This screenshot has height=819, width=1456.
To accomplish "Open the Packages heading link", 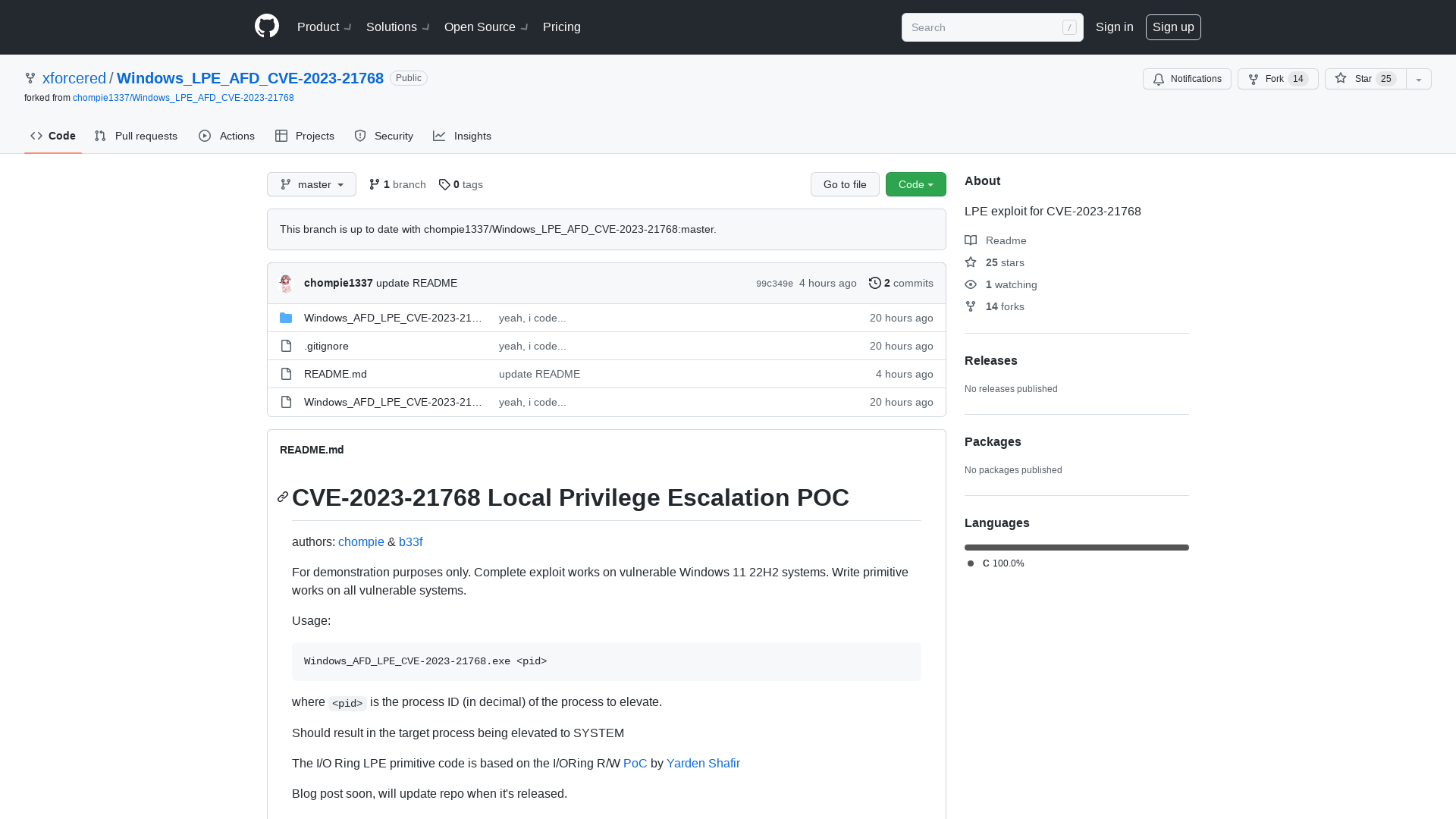I will click(x=993, y=442).
